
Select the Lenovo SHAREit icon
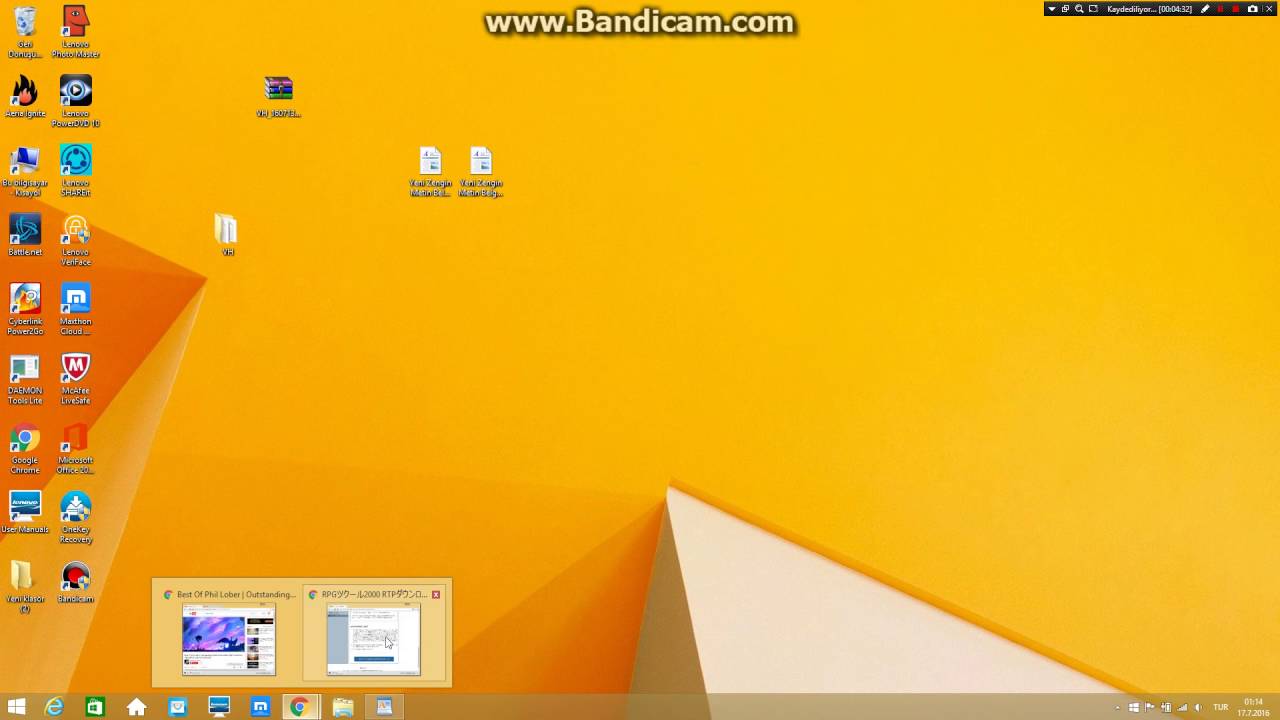(76, 170)
